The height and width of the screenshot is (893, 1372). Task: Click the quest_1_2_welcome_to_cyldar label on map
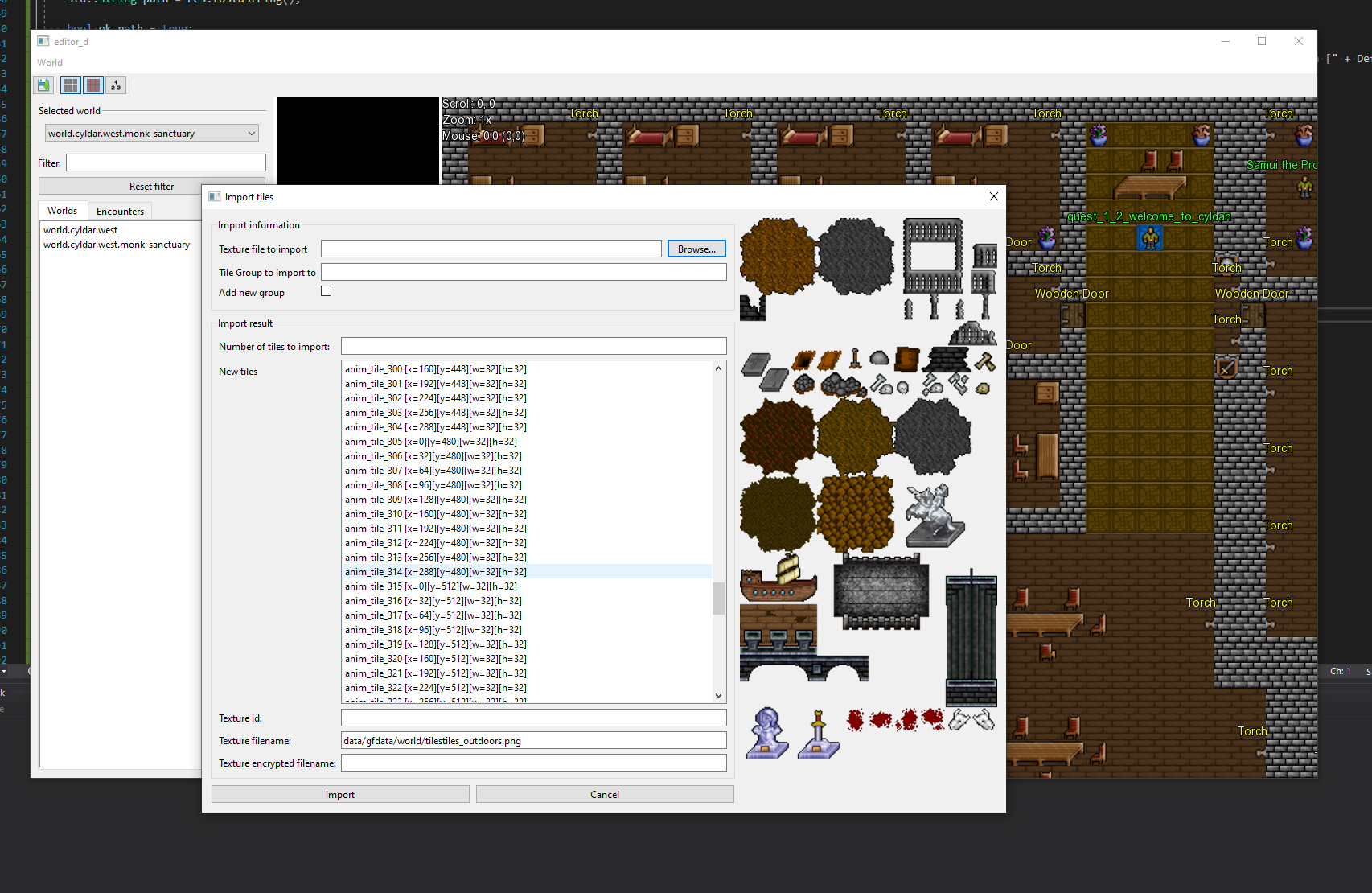point(1148,216)
